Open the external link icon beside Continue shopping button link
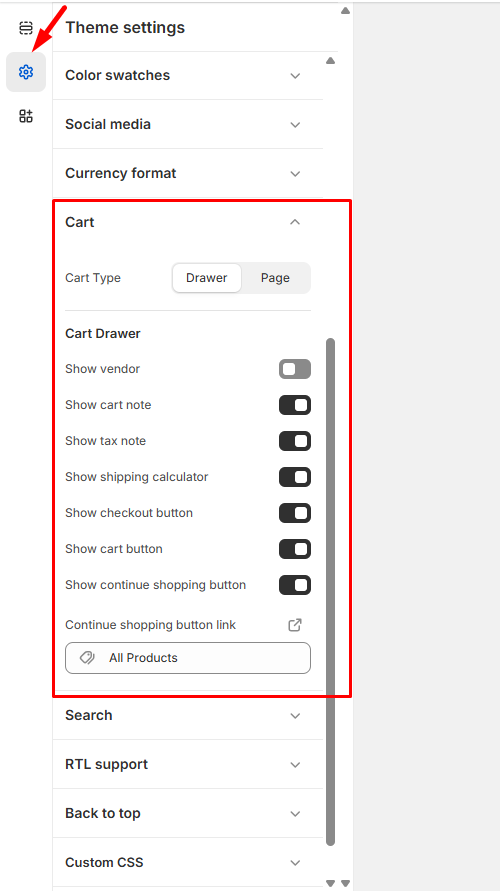500x891 pixels. pyautogui.click(x=295, y=625)
